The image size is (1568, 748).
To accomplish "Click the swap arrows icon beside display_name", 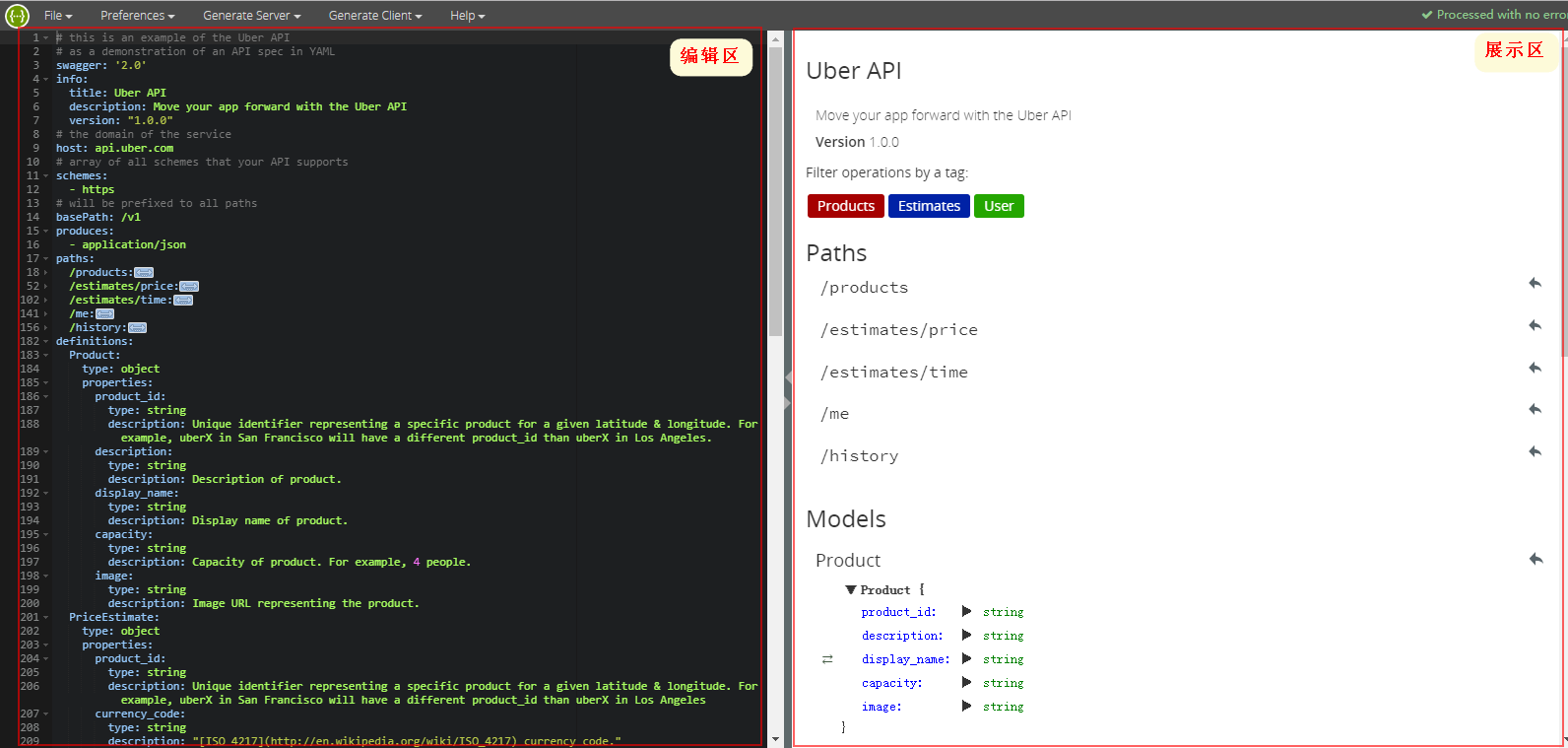I will [x=827, y=659].
